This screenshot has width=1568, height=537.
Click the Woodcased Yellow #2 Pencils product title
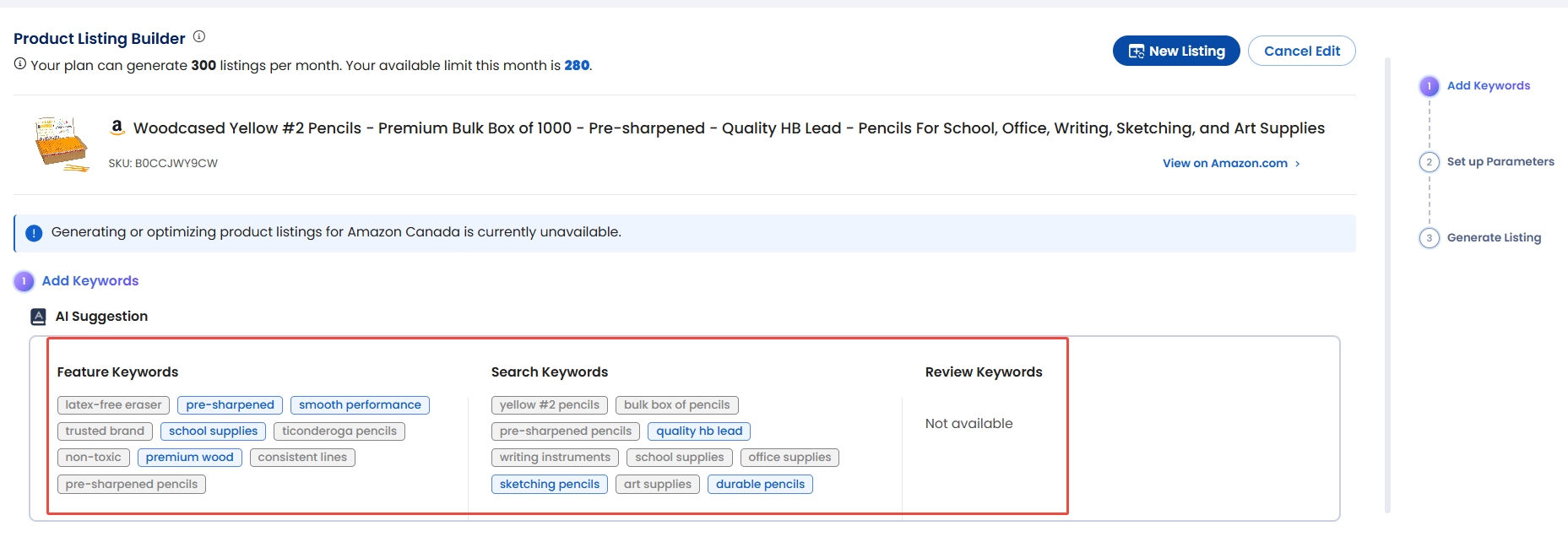click(729, 128)
